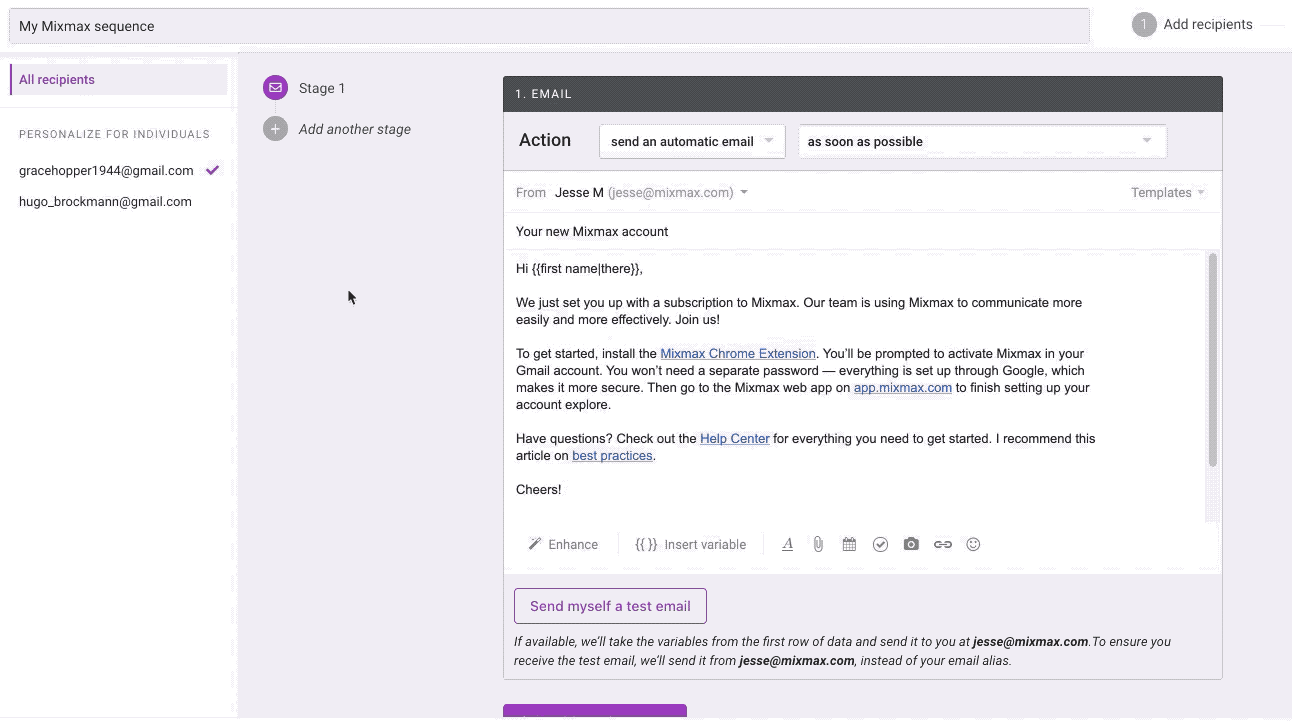
Task: Open the Templates dropdown
Action: click(x=1167, y=192)
